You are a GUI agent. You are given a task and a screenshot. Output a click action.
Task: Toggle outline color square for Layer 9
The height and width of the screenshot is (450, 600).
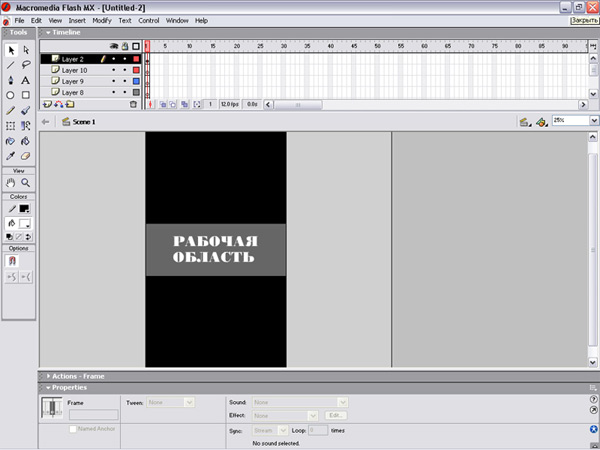[135, 81]
